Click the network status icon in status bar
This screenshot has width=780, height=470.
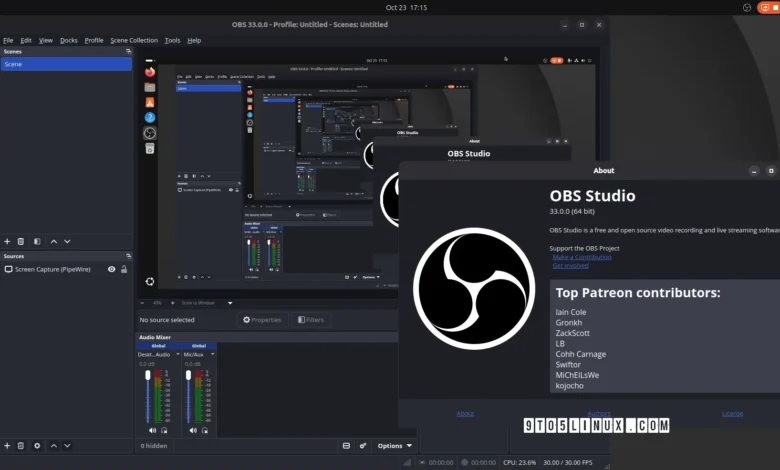click(x=407, y=463)
